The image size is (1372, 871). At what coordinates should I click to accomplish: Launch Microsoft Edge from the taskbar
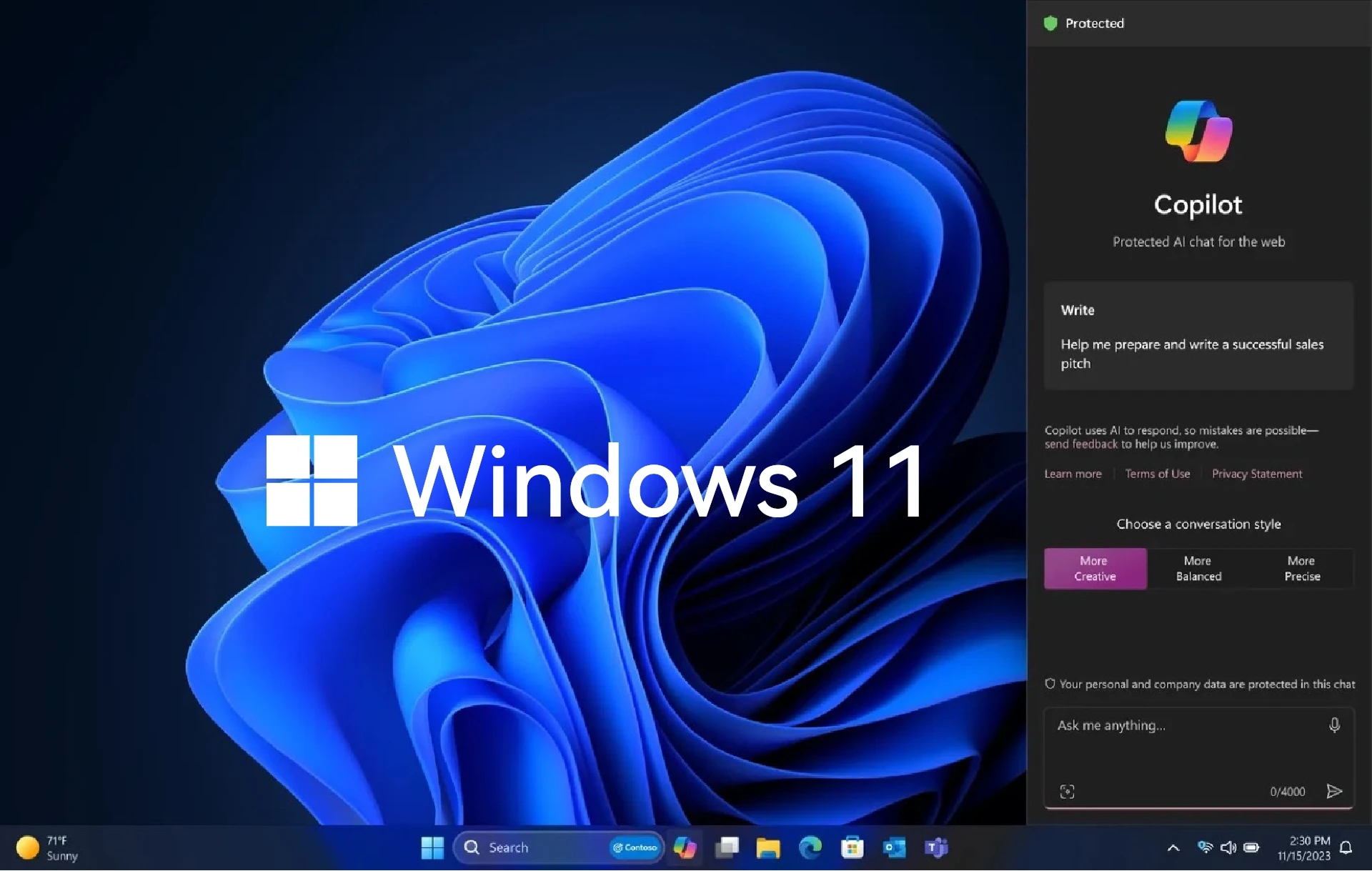point(810,848)
